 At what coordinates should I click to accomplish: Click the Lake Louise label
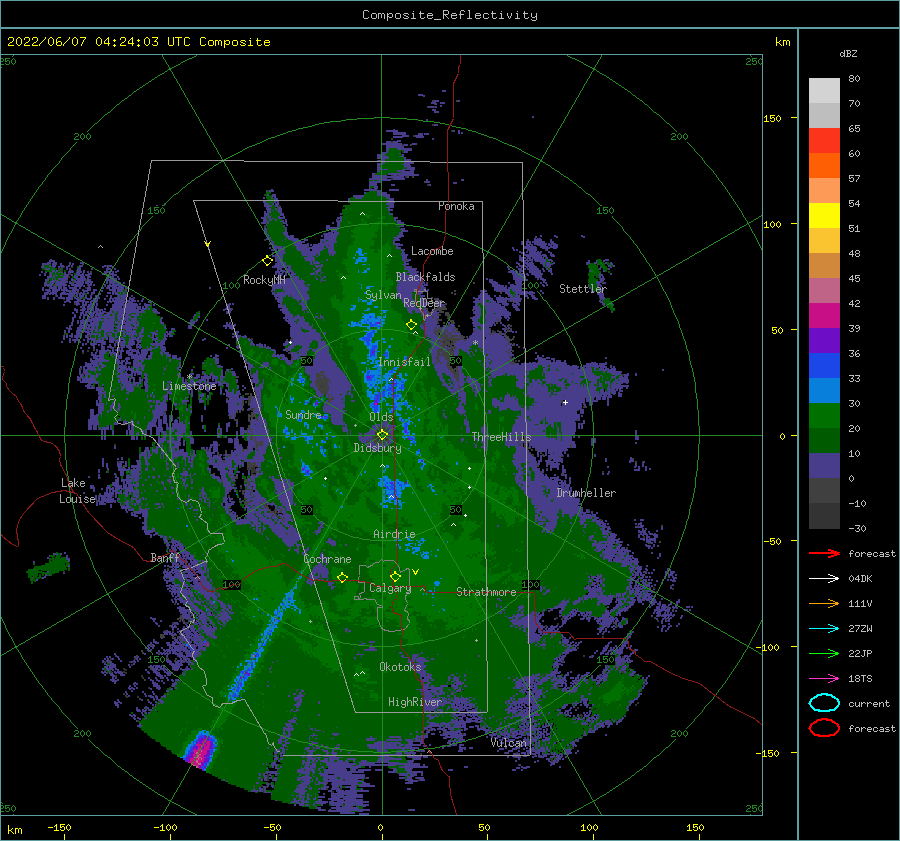tap(77, 491)
